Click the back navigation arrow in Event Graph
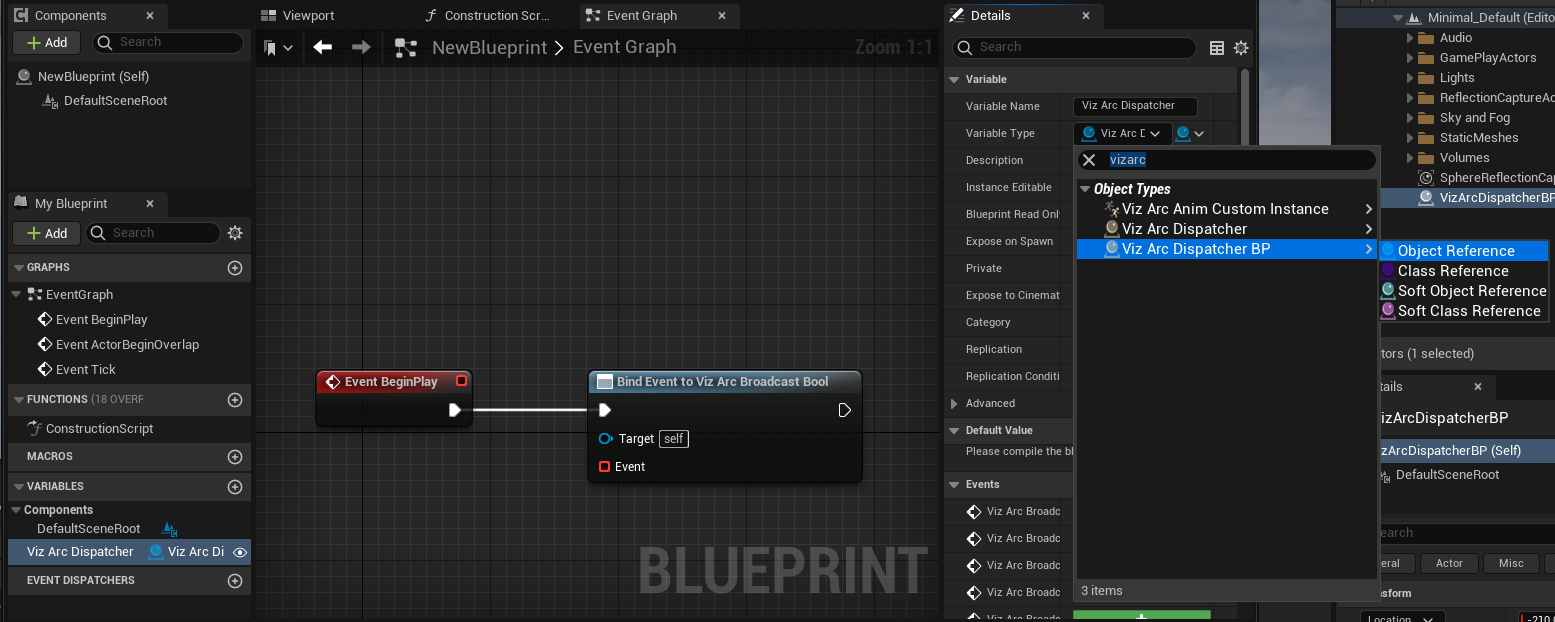 click(x=322, y=47)
